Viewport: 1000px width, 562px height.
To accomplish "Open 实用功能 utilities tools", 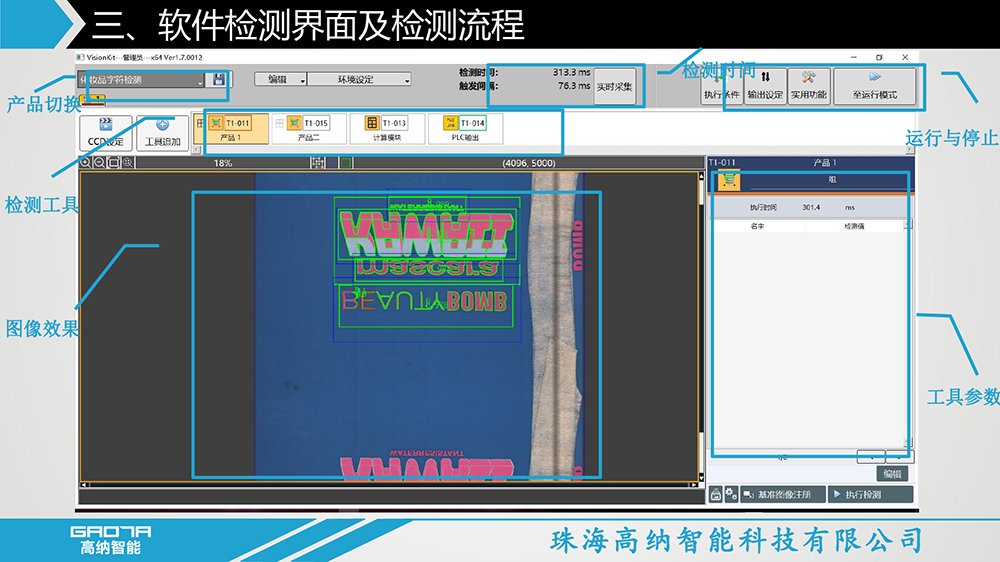I will click(808, 86).
